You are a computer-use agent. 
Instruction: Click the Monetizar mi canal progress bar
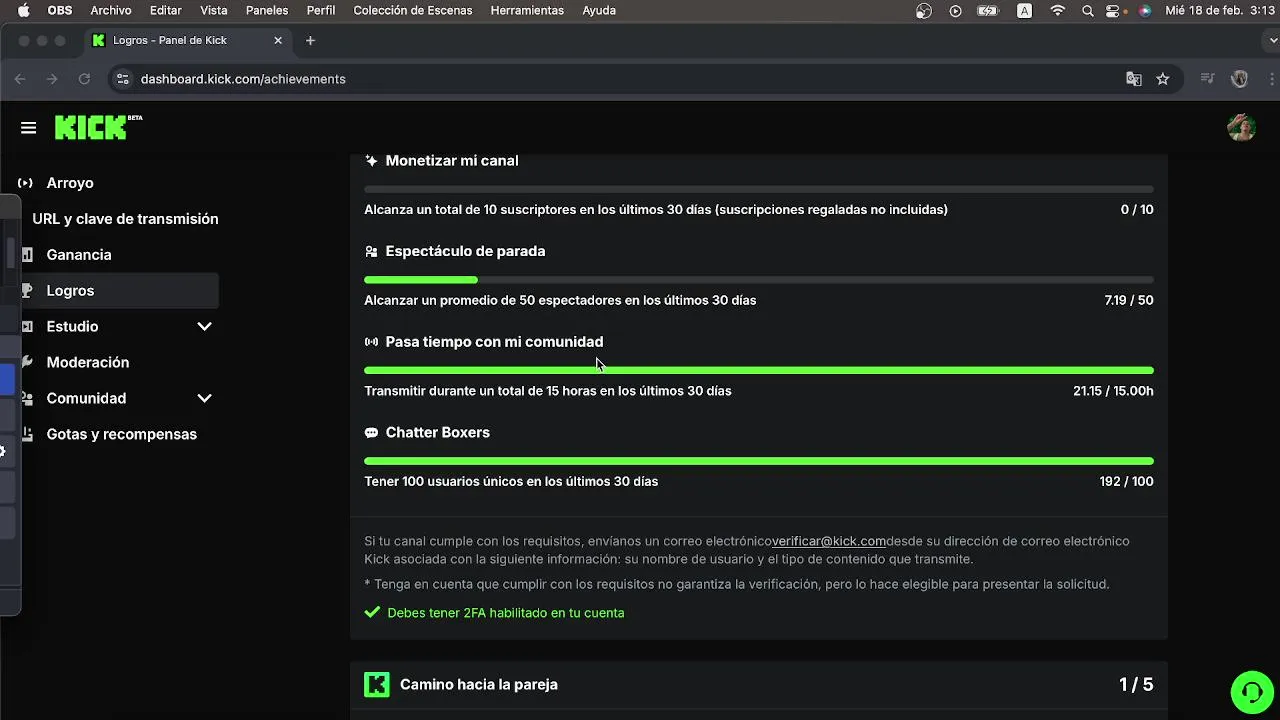pyautogui.click(x=759, y=189)
